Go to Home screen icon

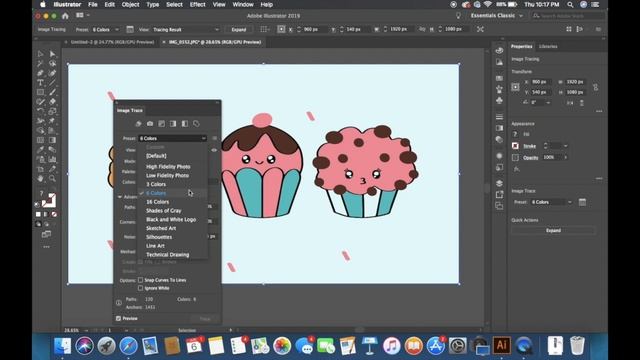tap(65, 16)
